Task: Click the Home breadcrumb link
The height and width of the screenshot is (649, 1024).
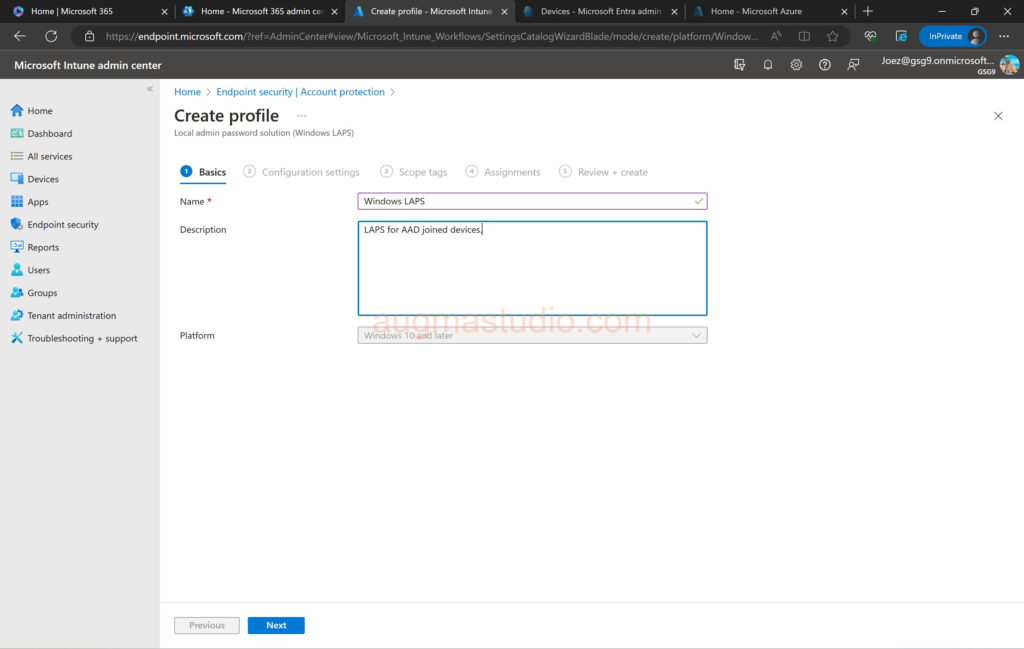Action: pos(187,92)
